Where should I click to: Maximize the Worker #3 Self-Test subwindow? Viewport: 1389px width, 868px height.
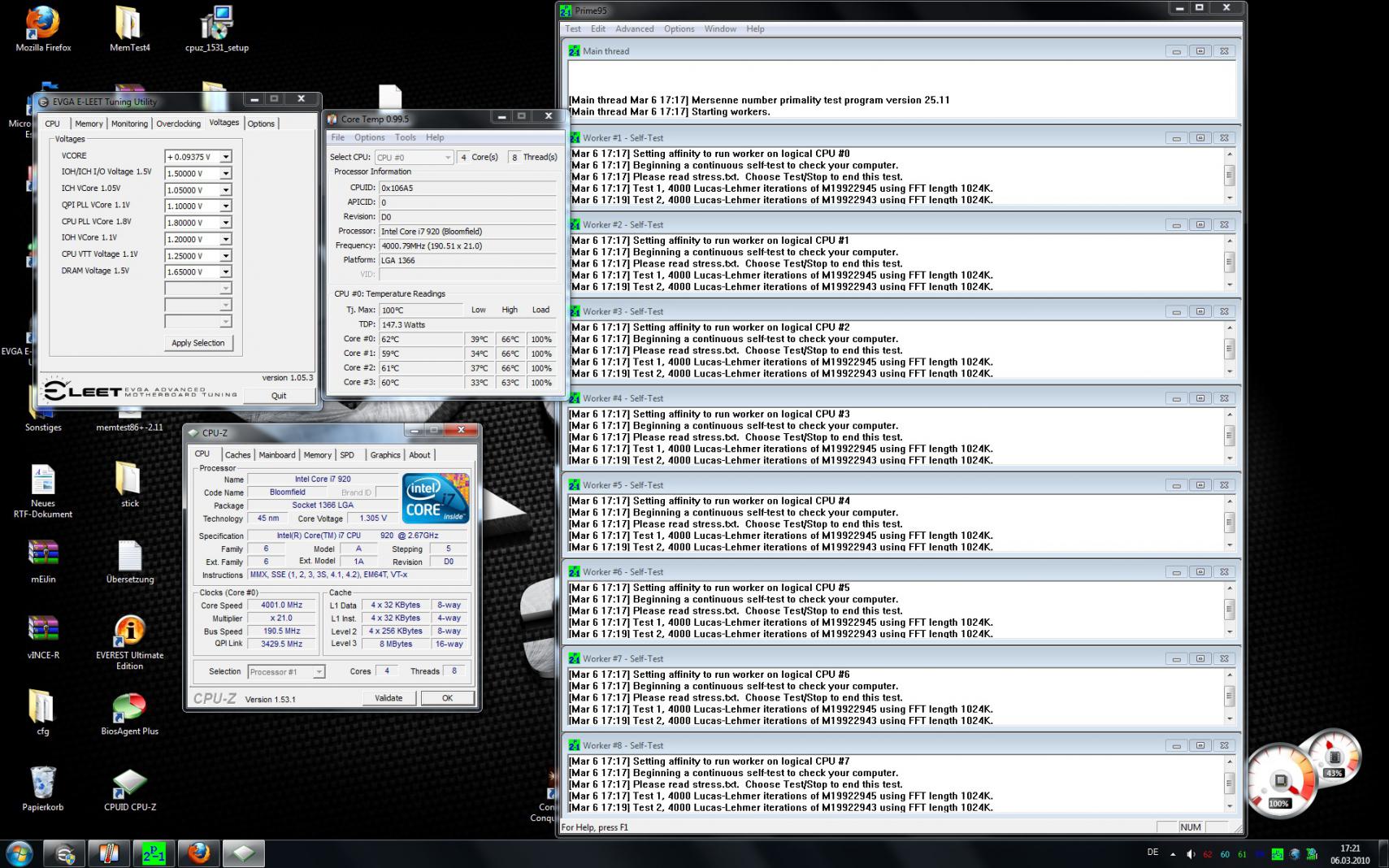(x=1200, y=311)
